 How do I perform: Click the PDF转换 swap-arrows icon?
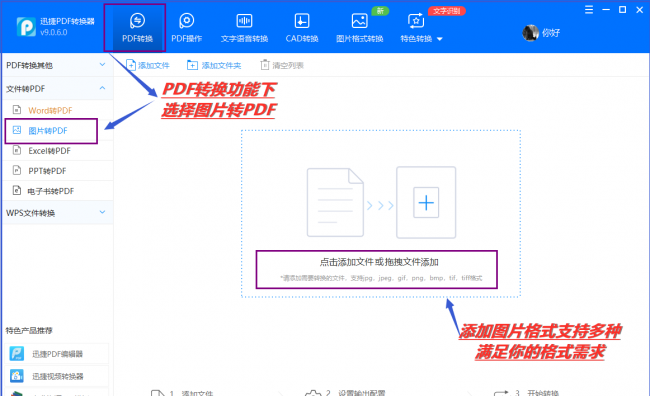pyautogui.click(x=137, y=20)
